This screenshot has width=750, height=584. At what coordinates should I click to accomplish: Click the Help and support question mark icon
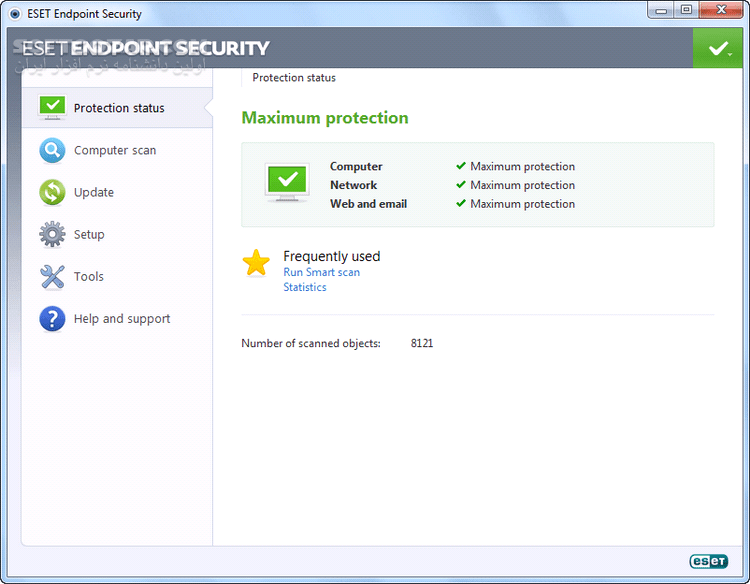pos(52,319)
